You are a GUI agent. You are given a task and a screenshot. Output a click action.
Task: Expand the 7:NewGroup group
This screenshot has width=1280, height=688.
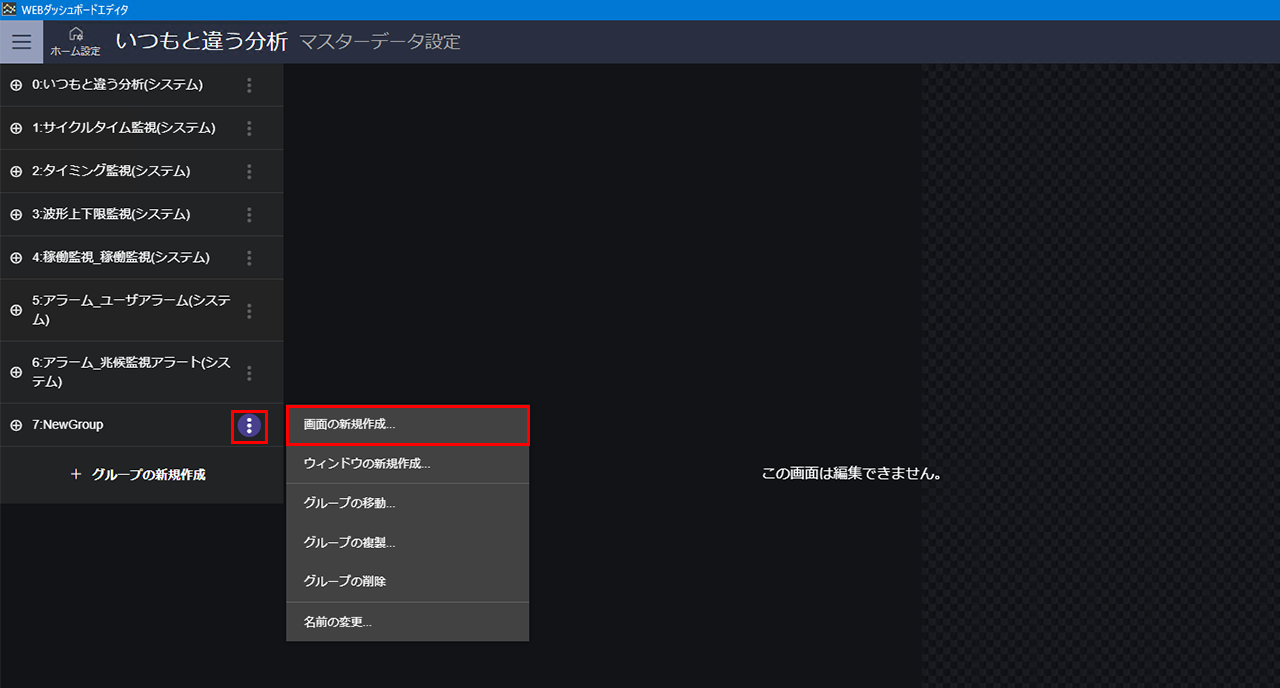16,426
